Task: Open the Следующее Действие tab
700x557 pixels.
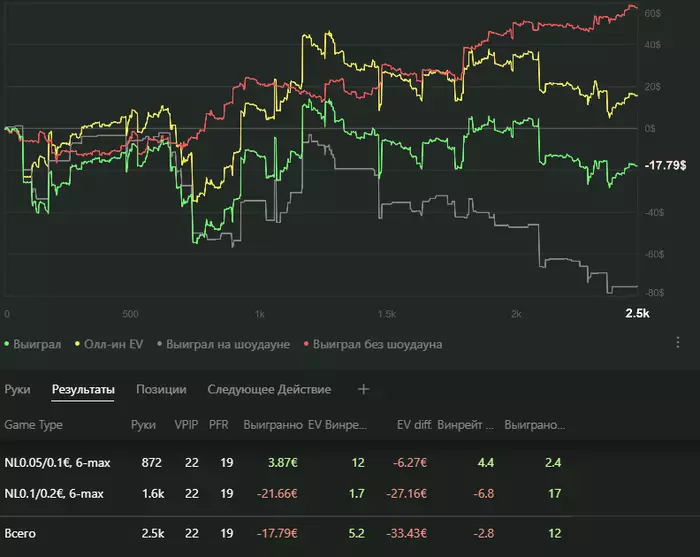Action: click(269, 389)
